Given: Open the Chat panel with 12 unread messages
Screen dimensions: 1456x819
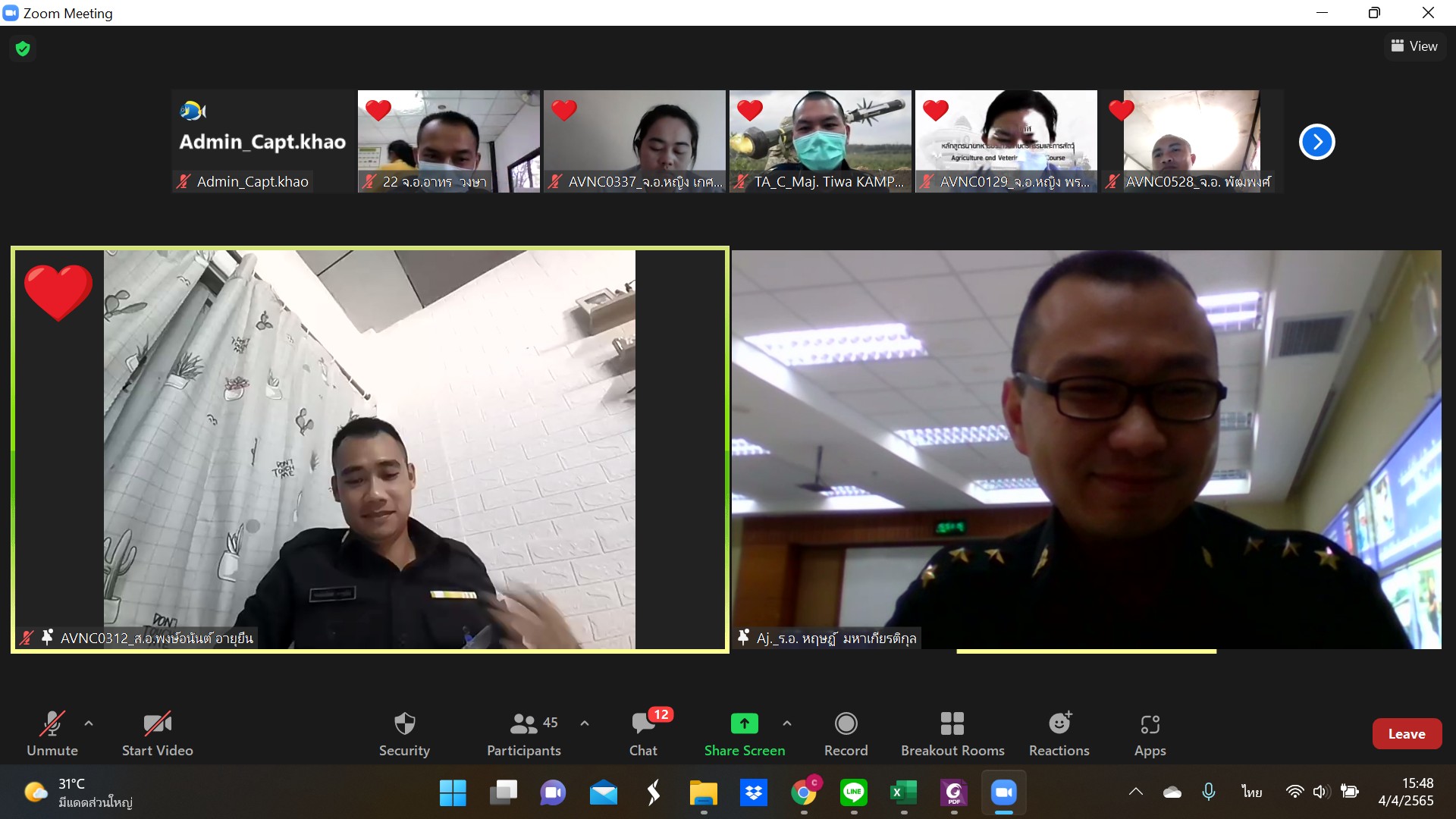Looking at the screenshot, I should 644,733.
